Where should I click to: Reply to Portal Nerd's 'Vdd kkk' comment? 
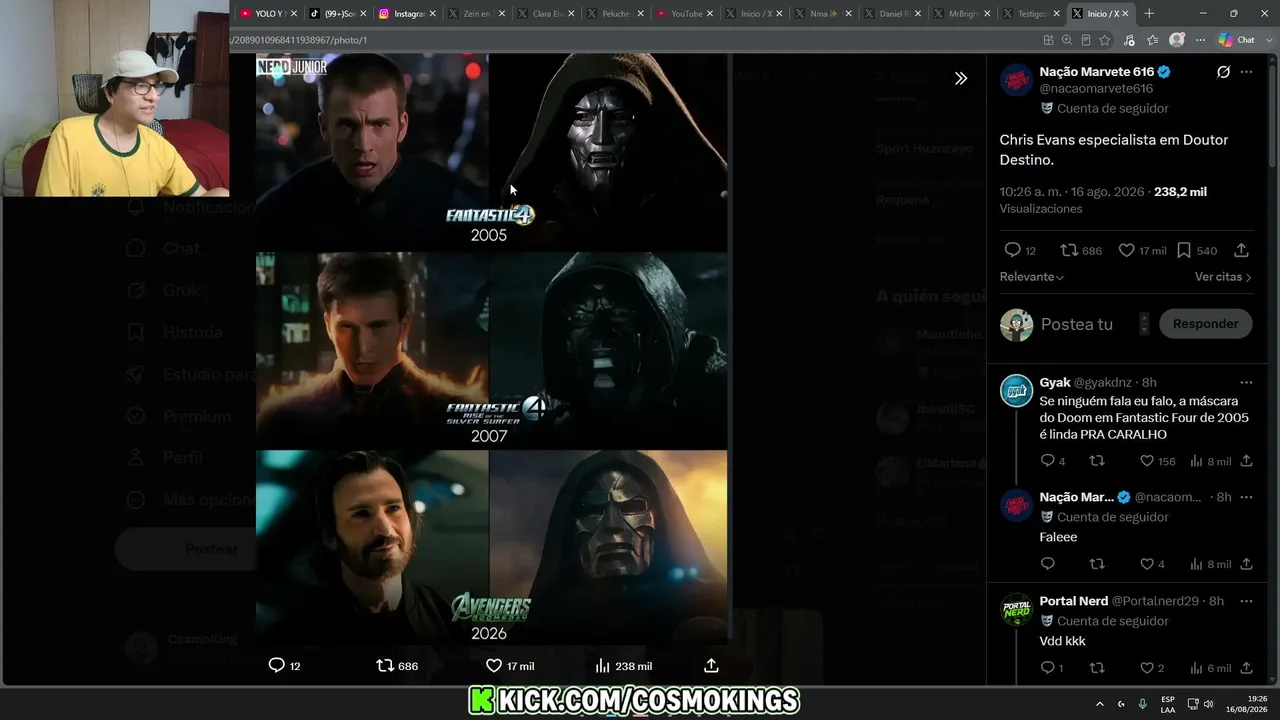click(x=1047, y=668)
